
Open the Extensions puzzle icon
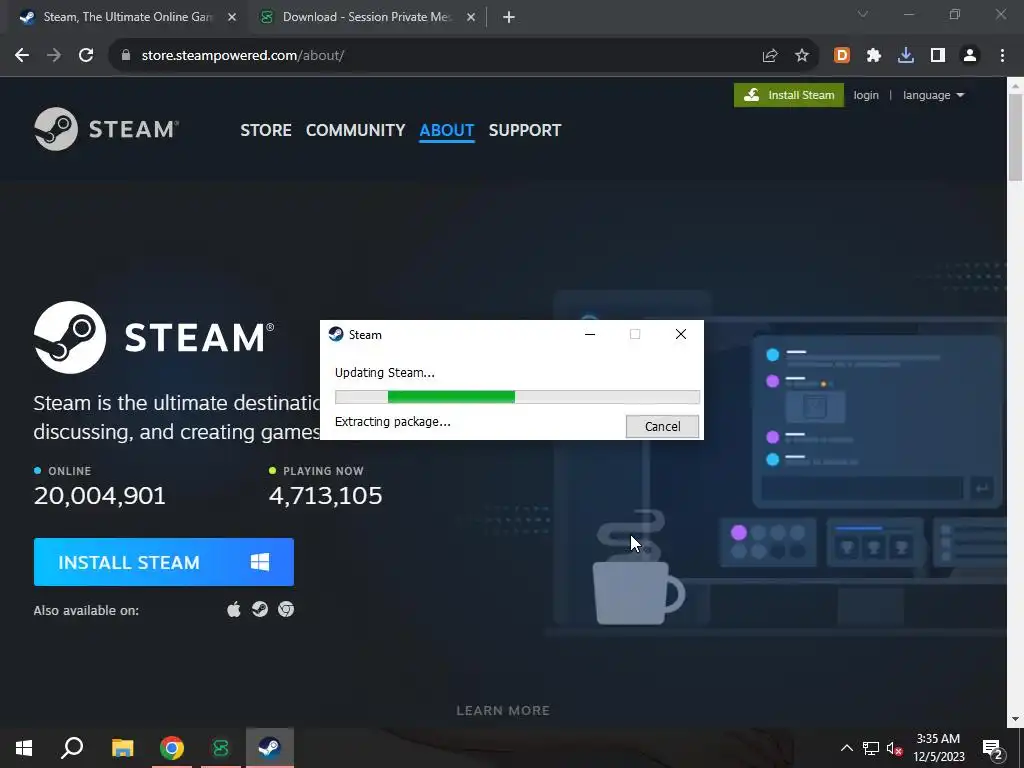pyautogui.click(x=874, y=56)
